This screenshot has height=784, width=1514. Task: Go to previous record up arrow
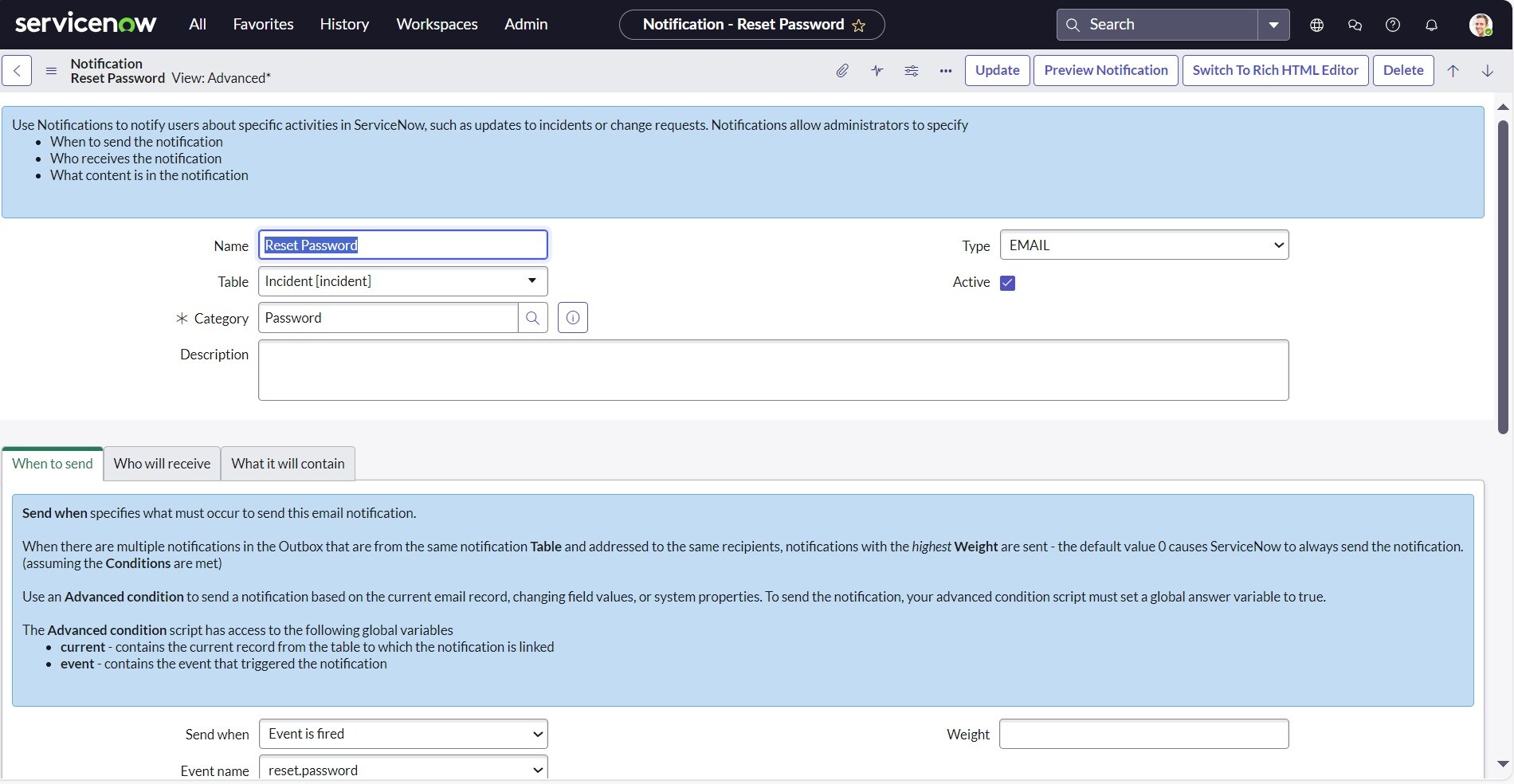[x=1453, y=70]
